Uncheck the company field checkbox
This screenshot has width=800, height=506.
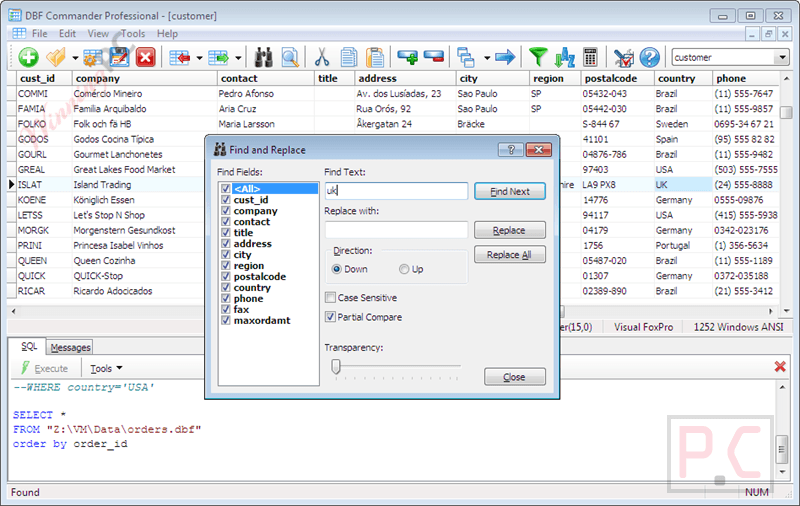(x=226, y=211)
